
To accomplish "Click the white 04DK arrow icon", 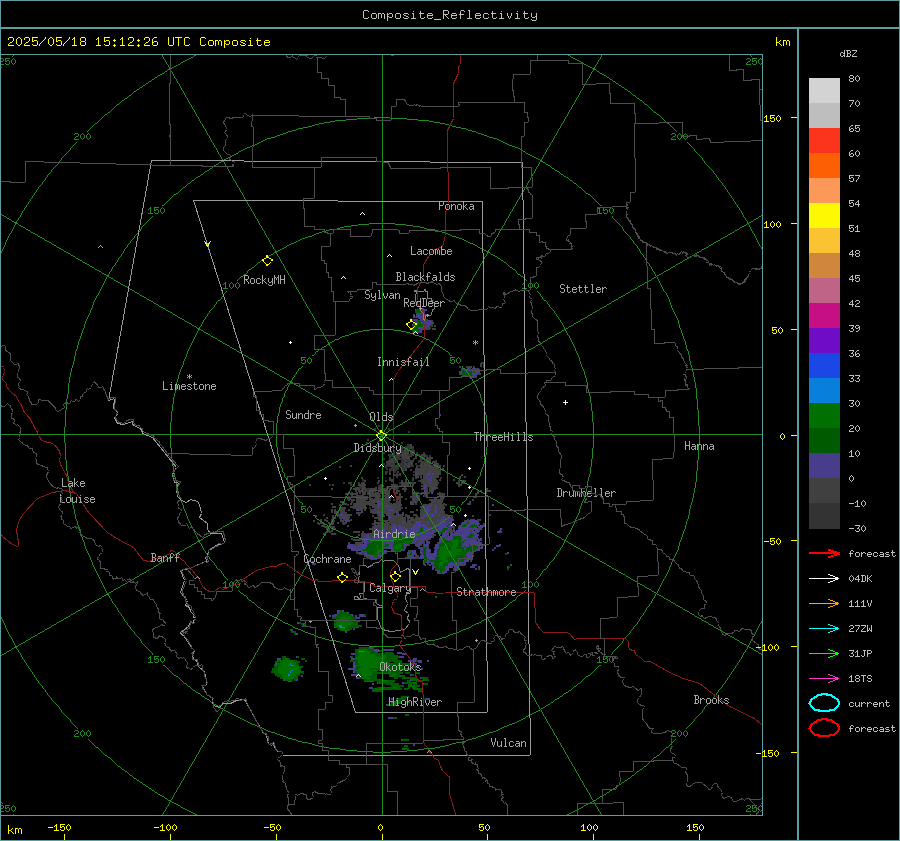I will click(824, 579).
